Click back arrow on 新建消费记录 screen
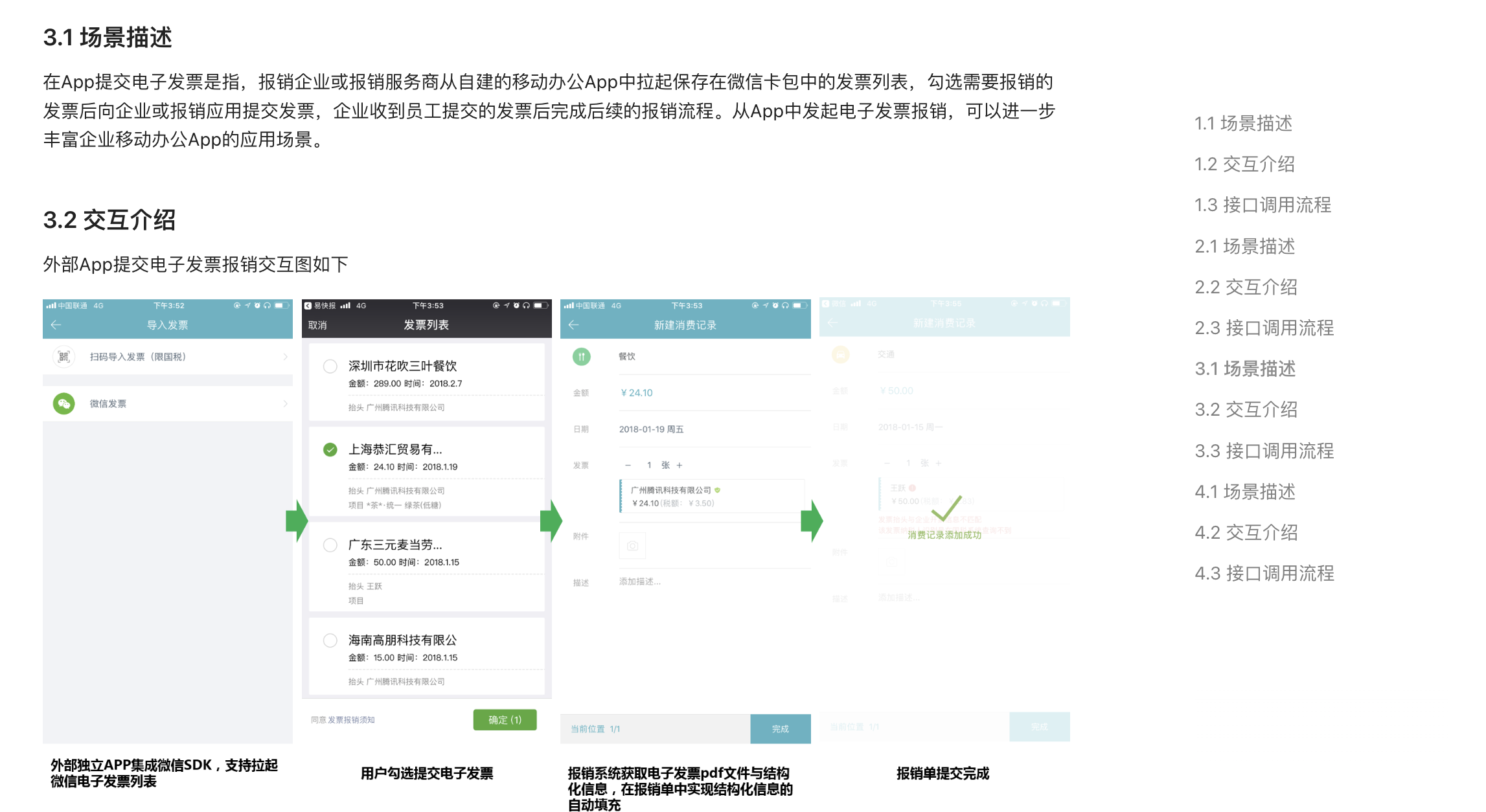Screen dimensions: 1486x812 pyautogui.click(x=573, y=325)
